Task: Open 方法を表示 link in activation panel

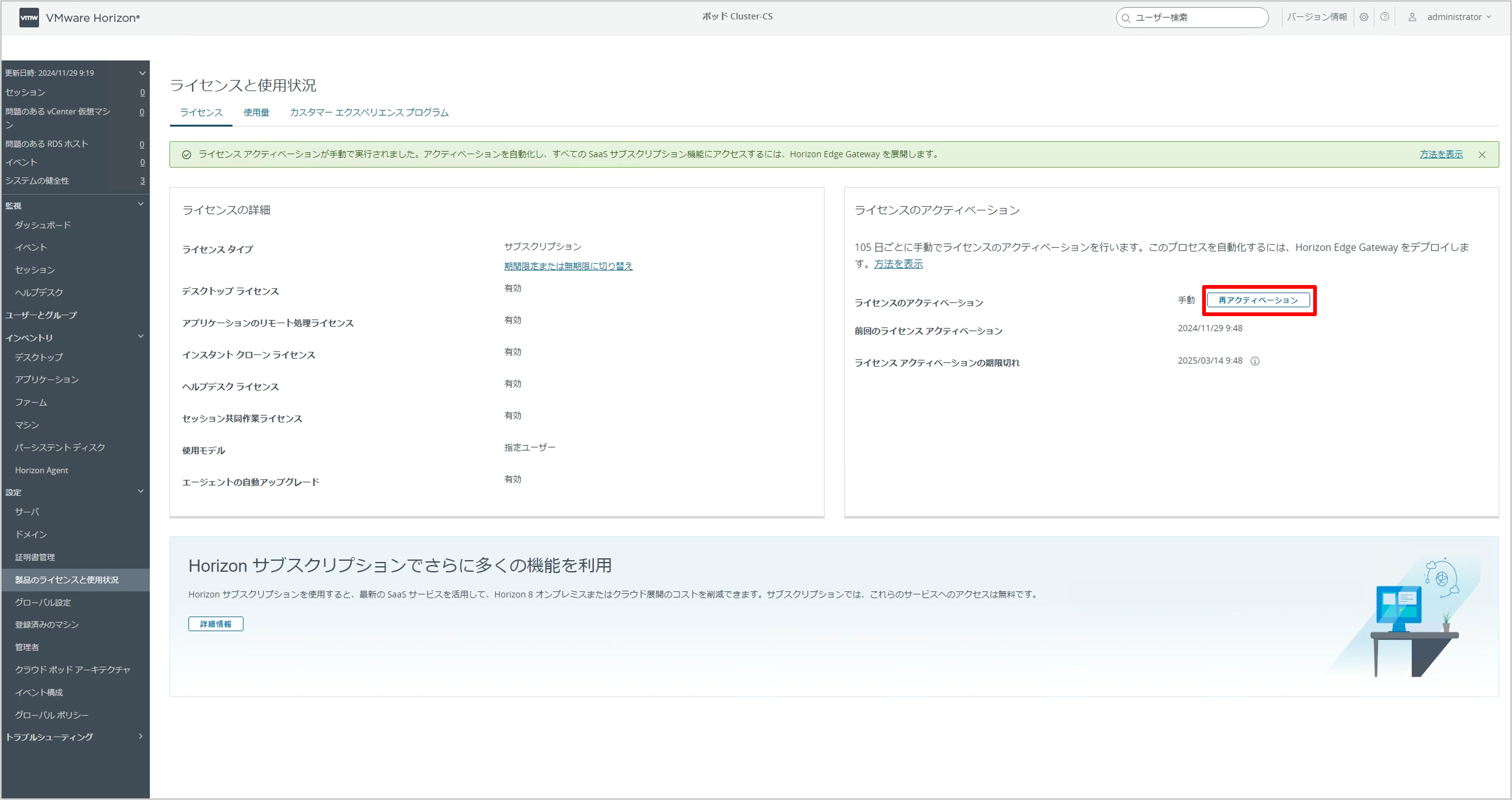Action: click(899, 265)
